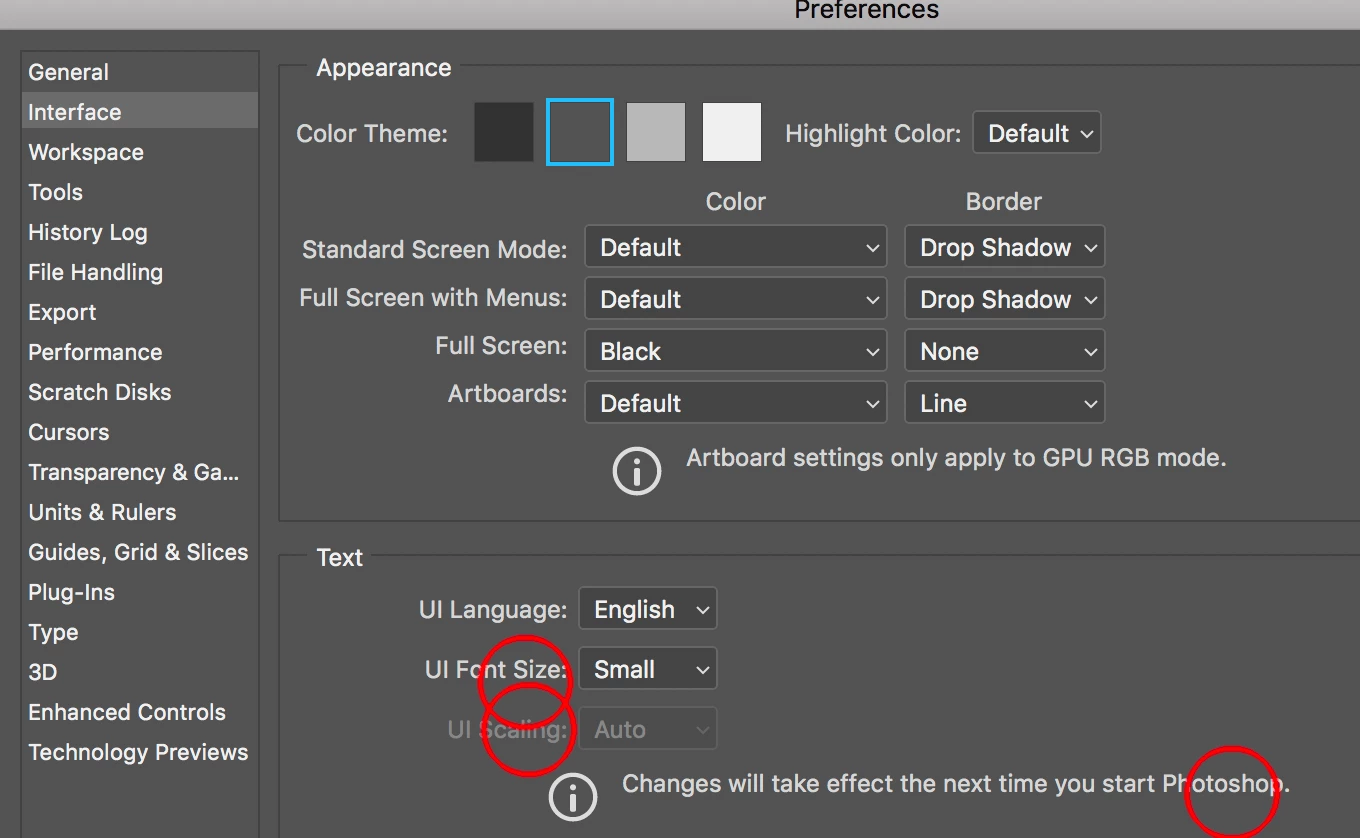Open the Drop Shadow dropdown for Full Screen with Menus
1360x838 pixels.
click(x=1003, y=298)
